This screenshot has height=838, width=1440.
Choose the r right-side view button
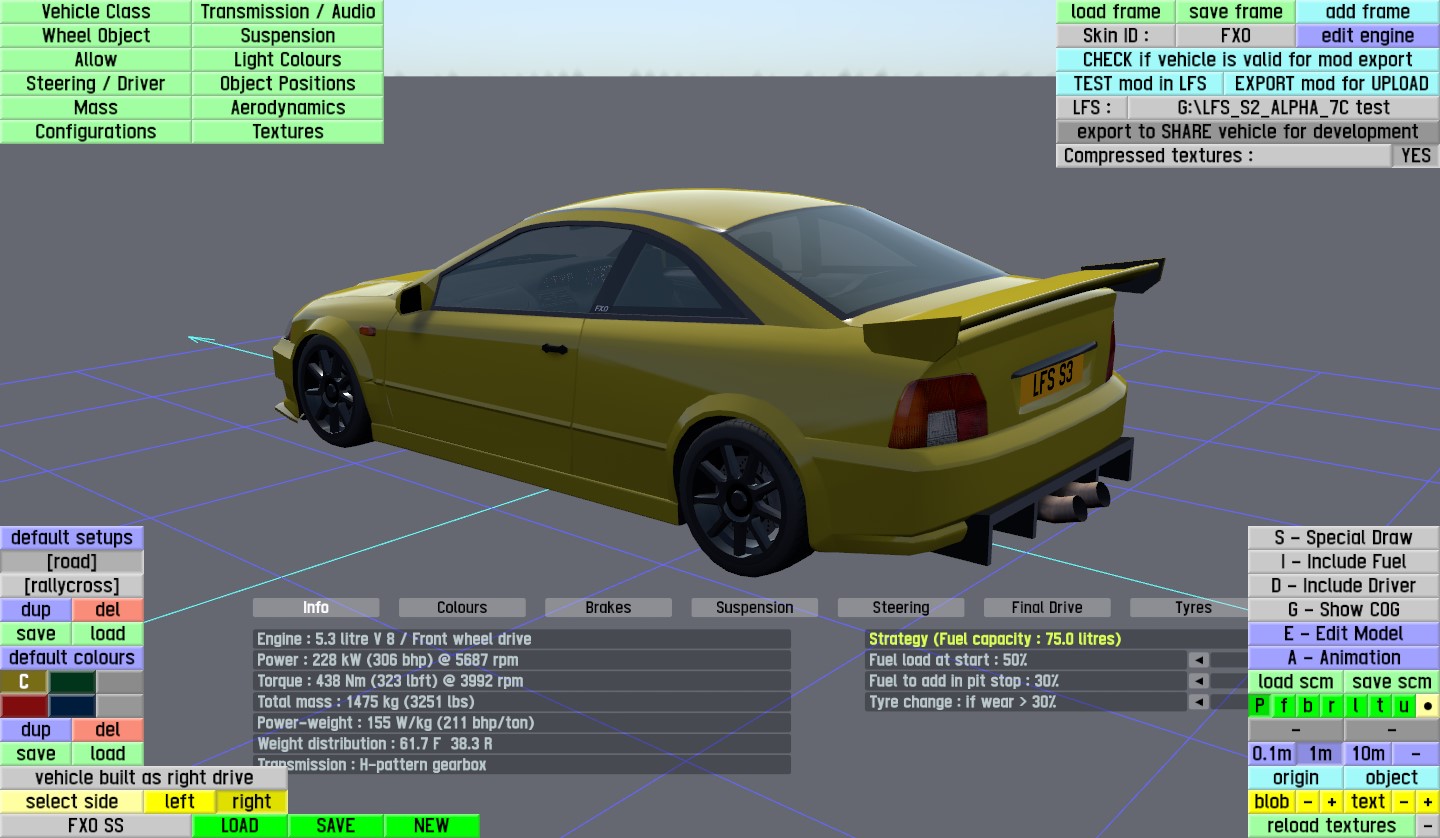1331,706
